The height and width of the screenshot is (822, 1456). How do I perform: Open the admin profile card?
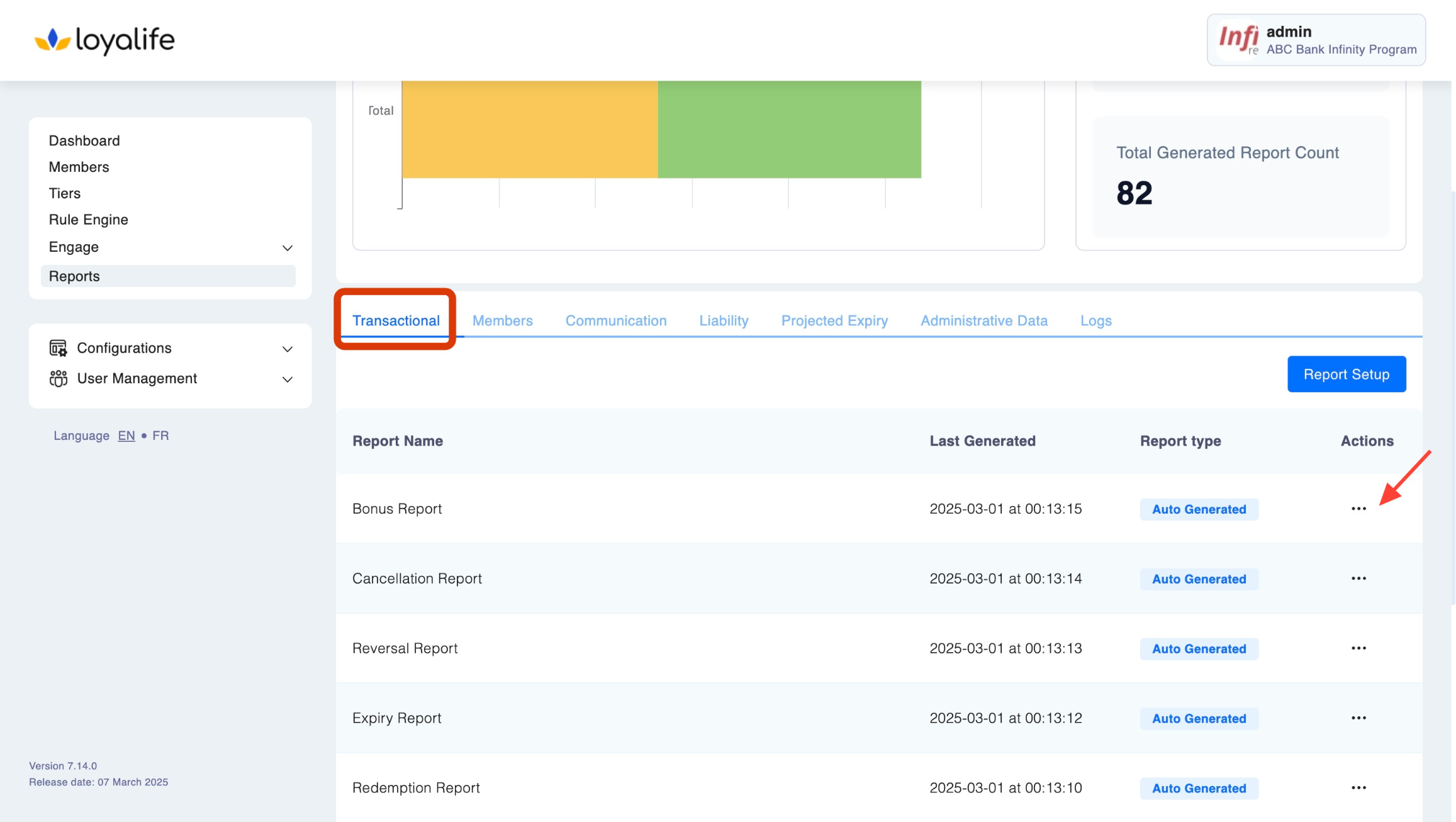coord(1316,40)
